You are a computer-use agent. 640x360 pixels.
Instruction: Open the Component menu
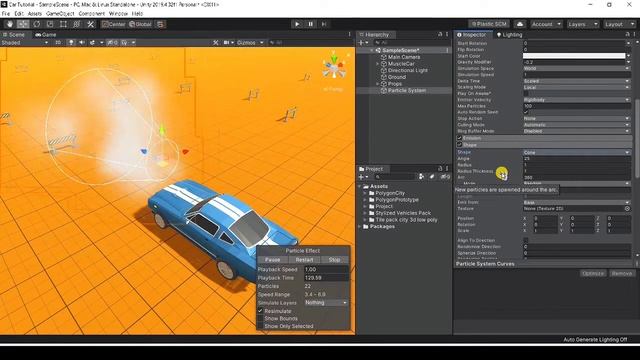(91, 13)
